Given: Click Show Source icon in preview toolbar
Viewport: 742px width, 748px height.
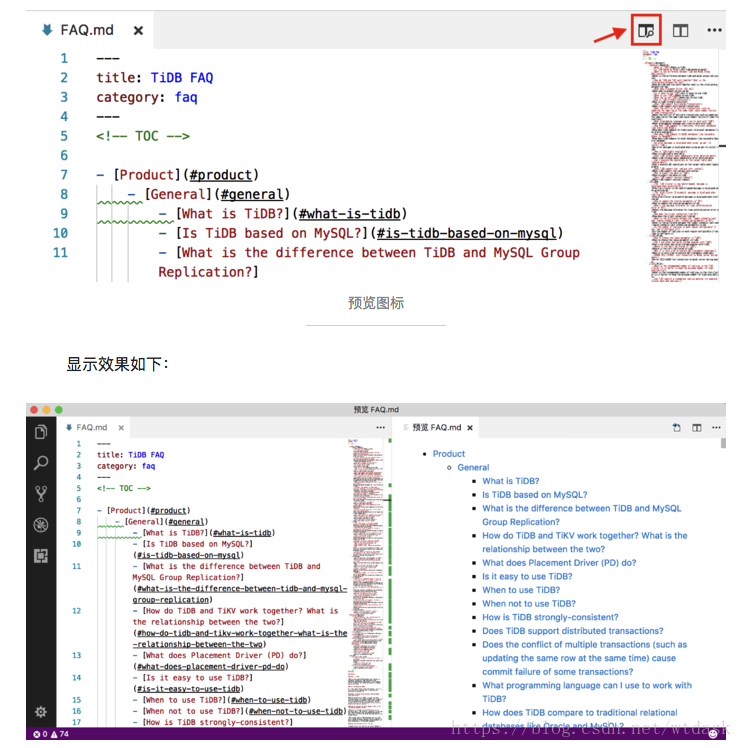Looking at the screenshot, I should click(x=676, y=427).
